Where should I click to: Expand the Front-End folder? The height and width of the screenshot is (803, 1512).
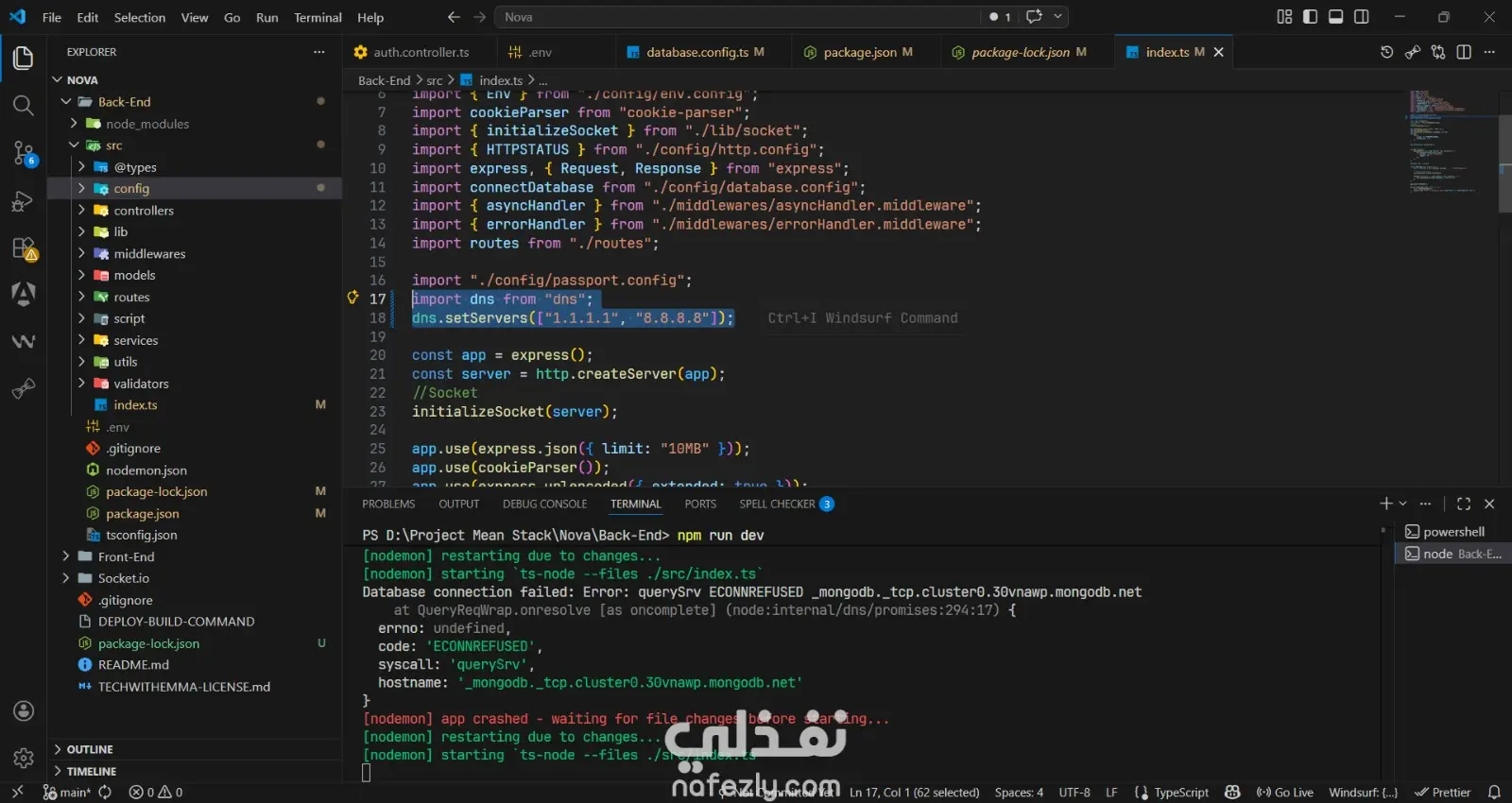tap(66, 556)
